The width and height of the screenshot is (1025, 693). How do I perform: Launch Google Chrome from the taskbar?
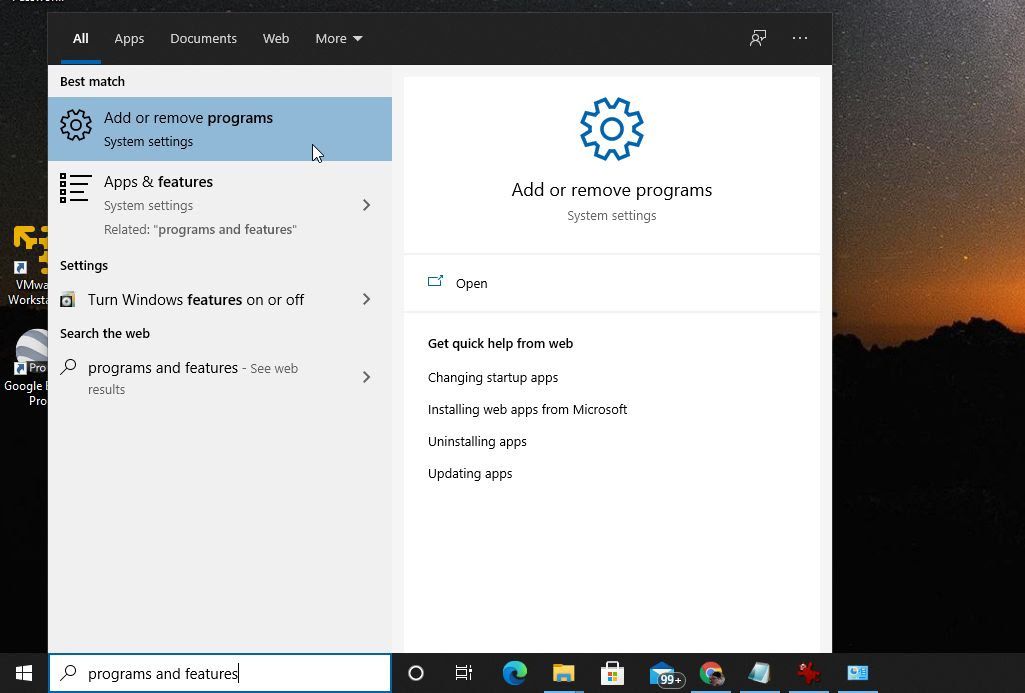(711, 673)
